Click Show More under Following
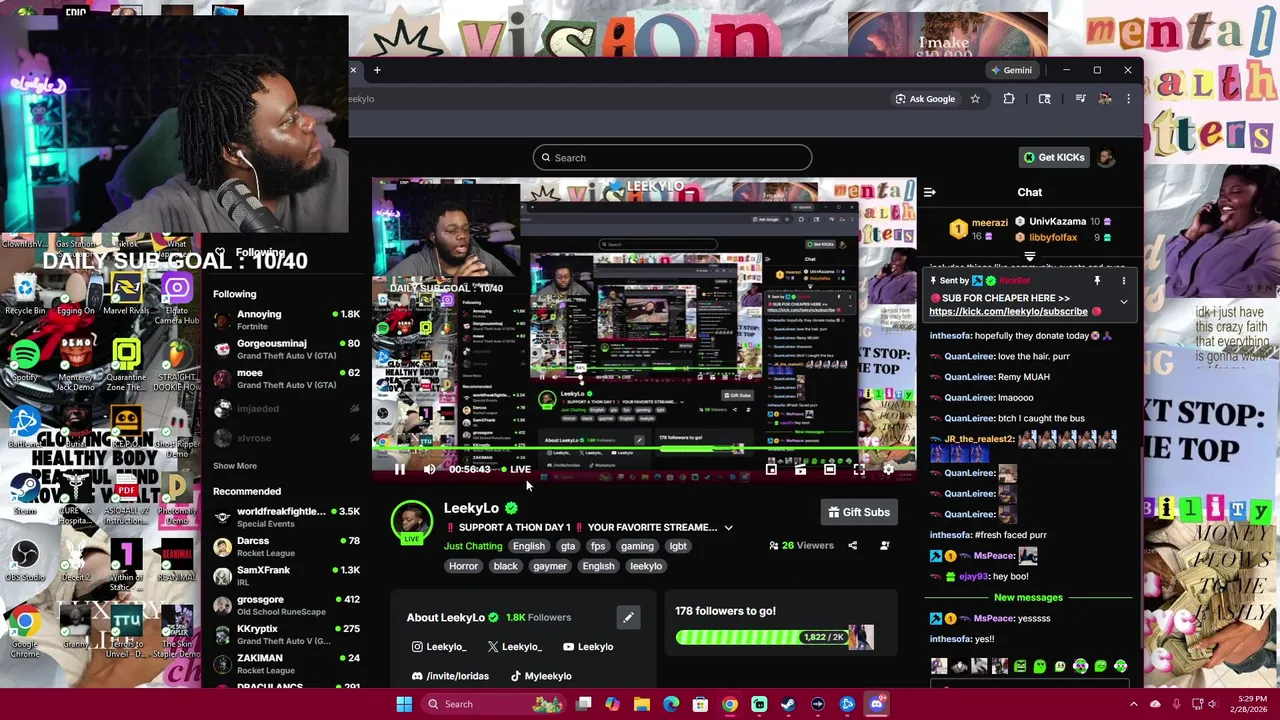Screen dimensions: 1280x720 point(235,466)
